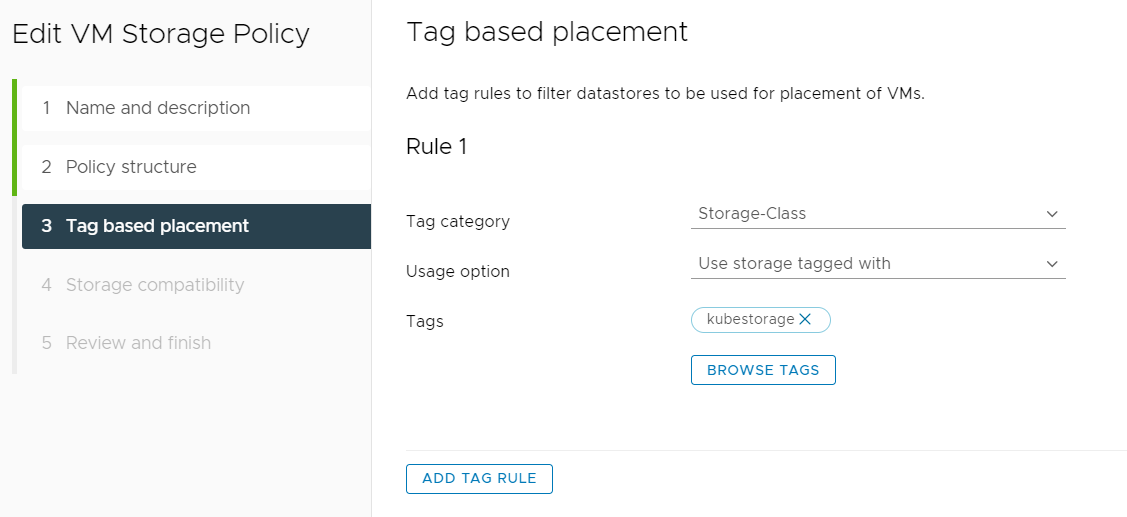Screen dimensions: 1127x517
Task: Click the Tag based placement page heading
Action: tap(547, 32)
